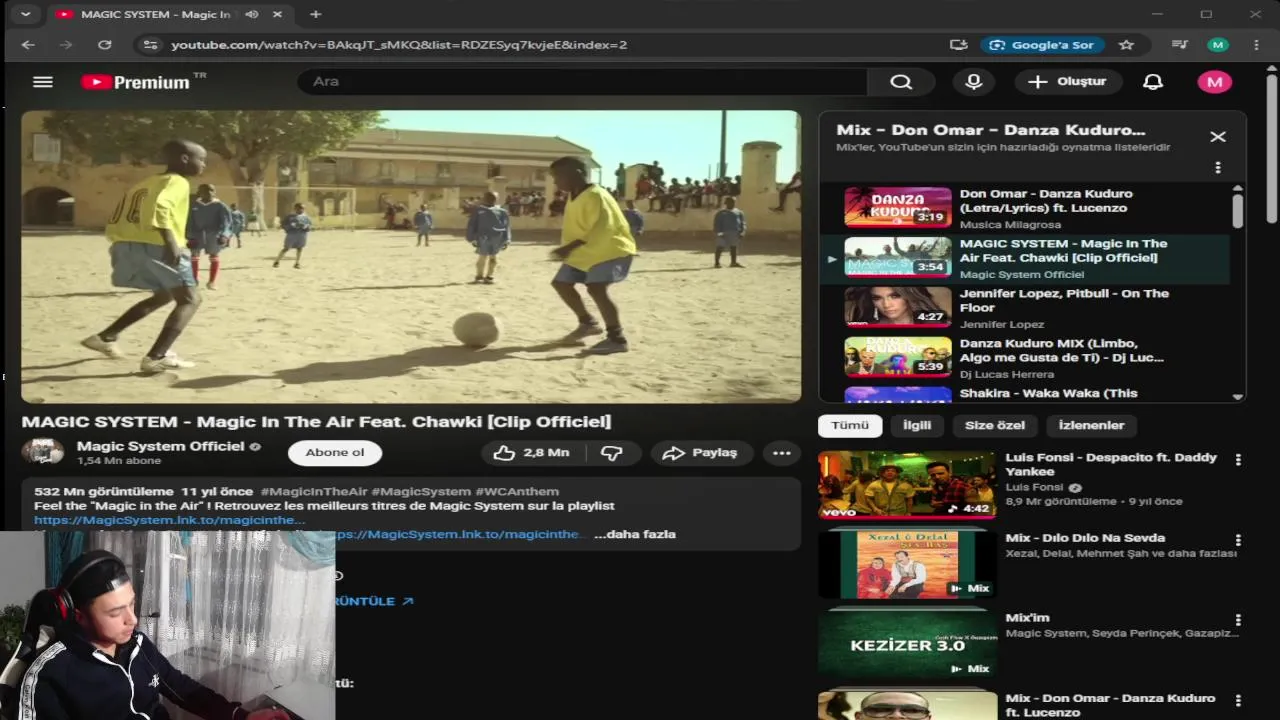Open the account avatar menu on YouTube

(1215, 82)
